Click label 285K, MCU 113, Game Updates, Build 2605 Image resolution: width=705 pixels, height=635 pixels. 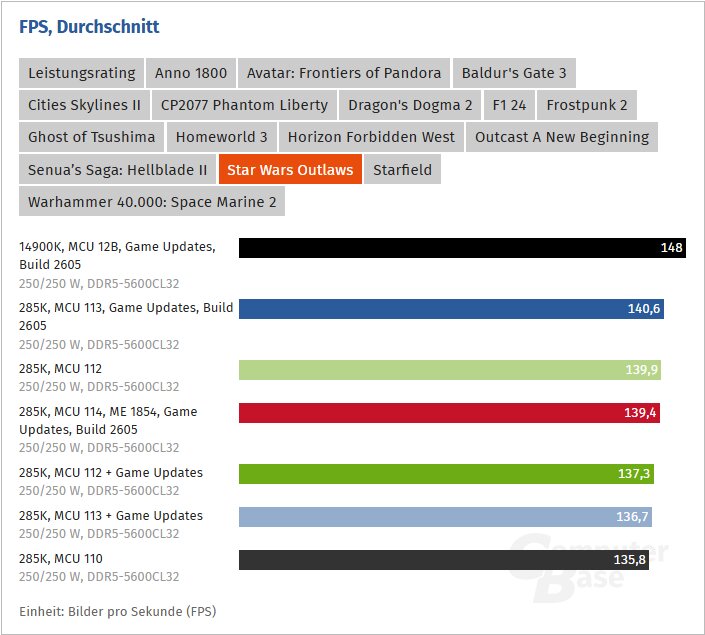pos(126,317)
